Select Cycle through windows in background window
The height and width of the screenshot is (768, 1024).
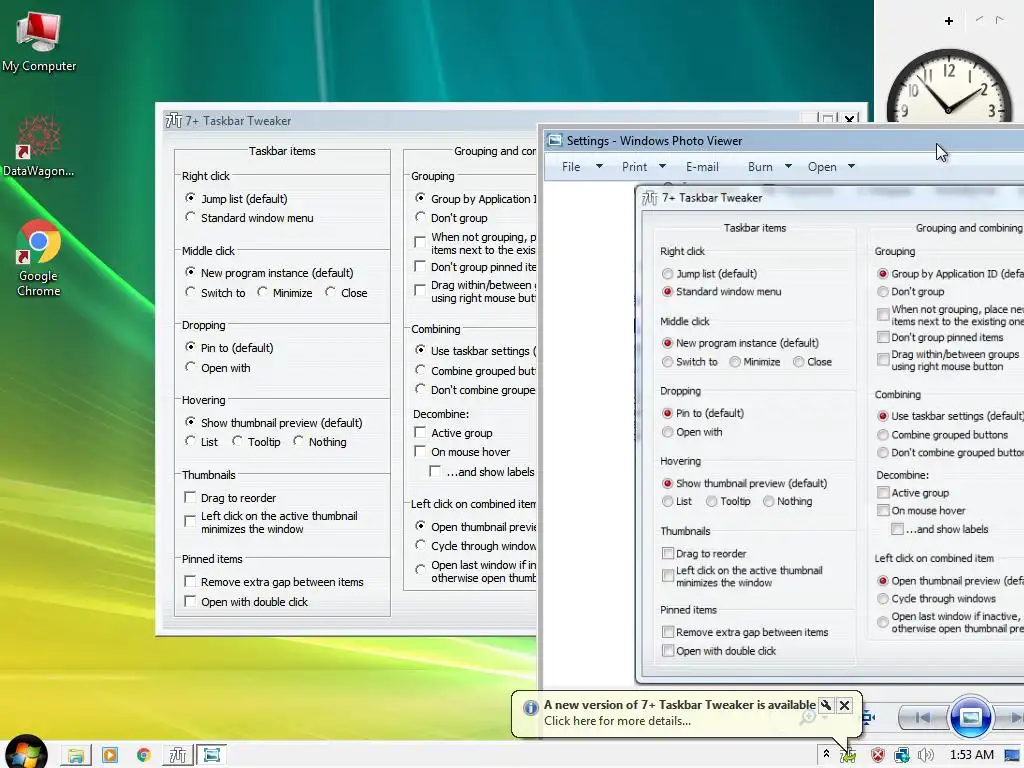475,545
